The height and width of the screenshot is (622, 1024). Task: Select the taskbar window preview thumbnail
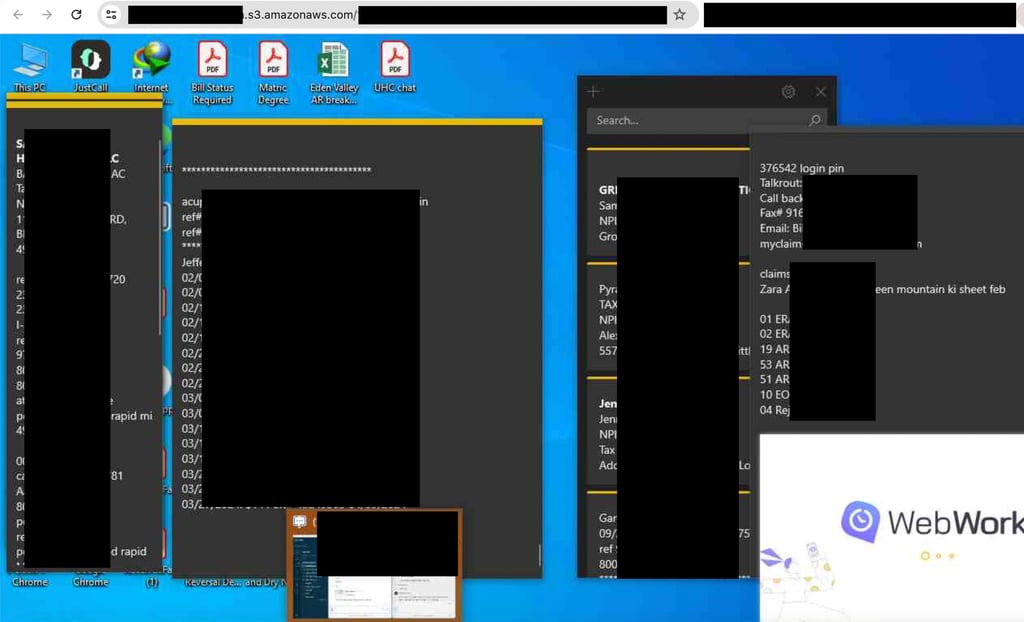click(x=375, y=565)
